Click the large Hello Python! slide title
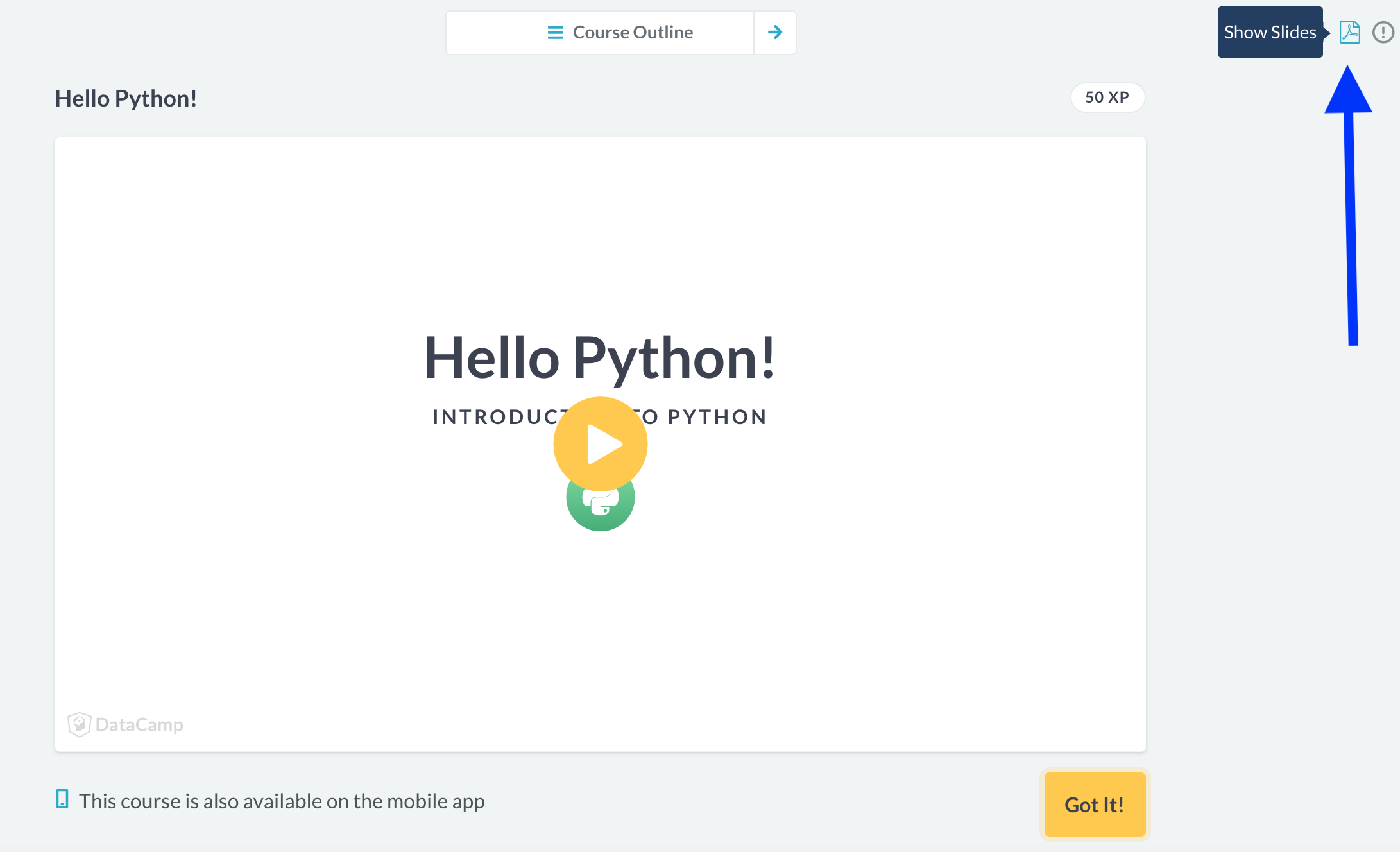Screen dimensions: 1400x852 (x=600, y=358)
